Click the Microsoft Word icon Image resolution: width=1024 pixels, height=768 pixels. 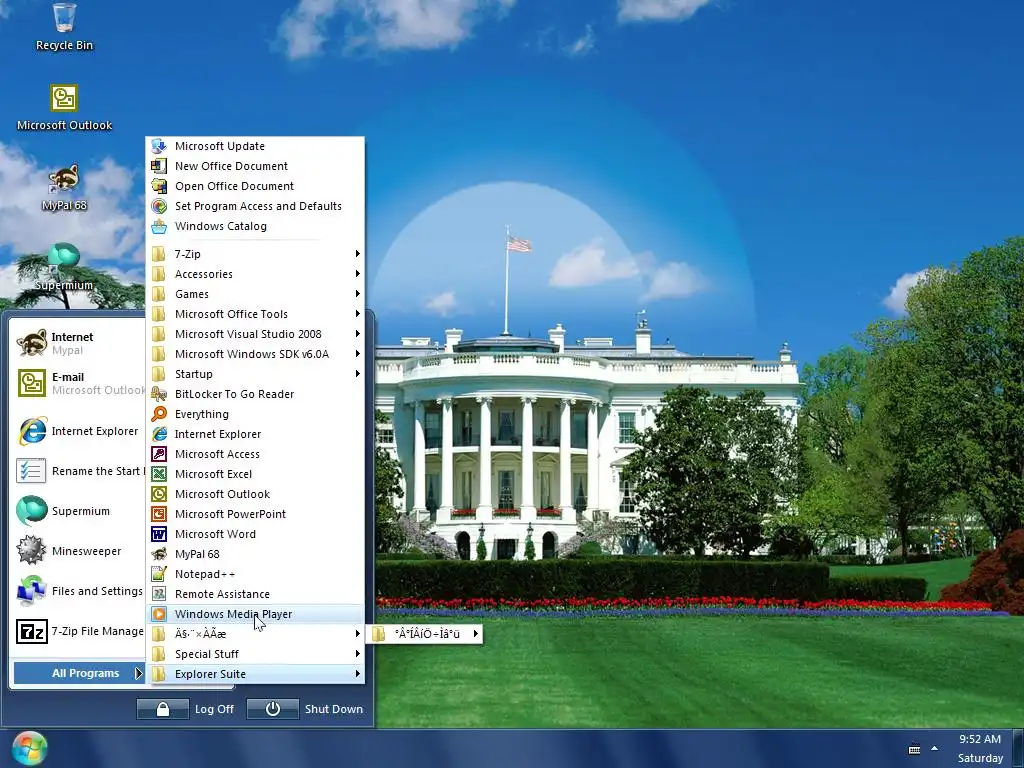(x=159, y=534)
